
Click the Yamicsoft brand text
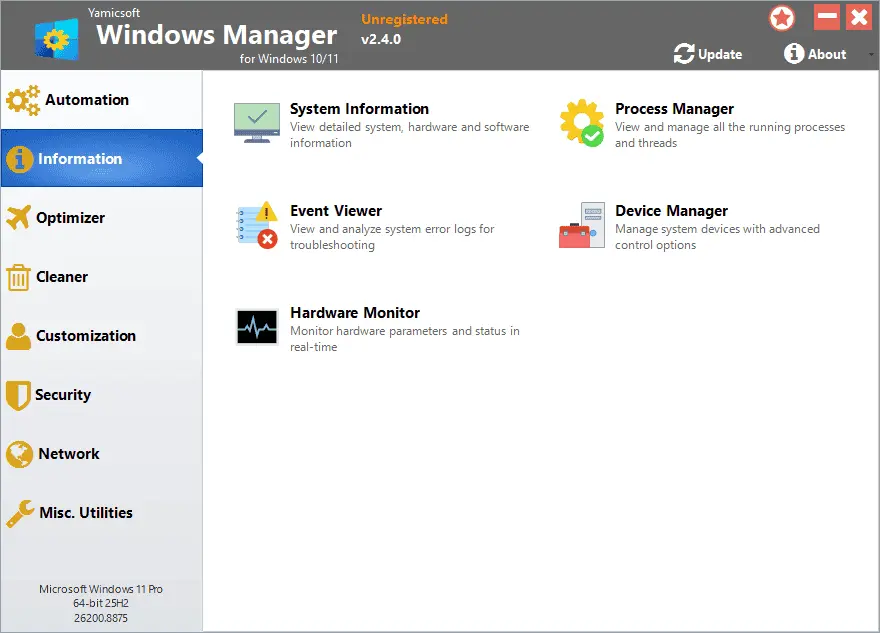[x=113, y=13]
